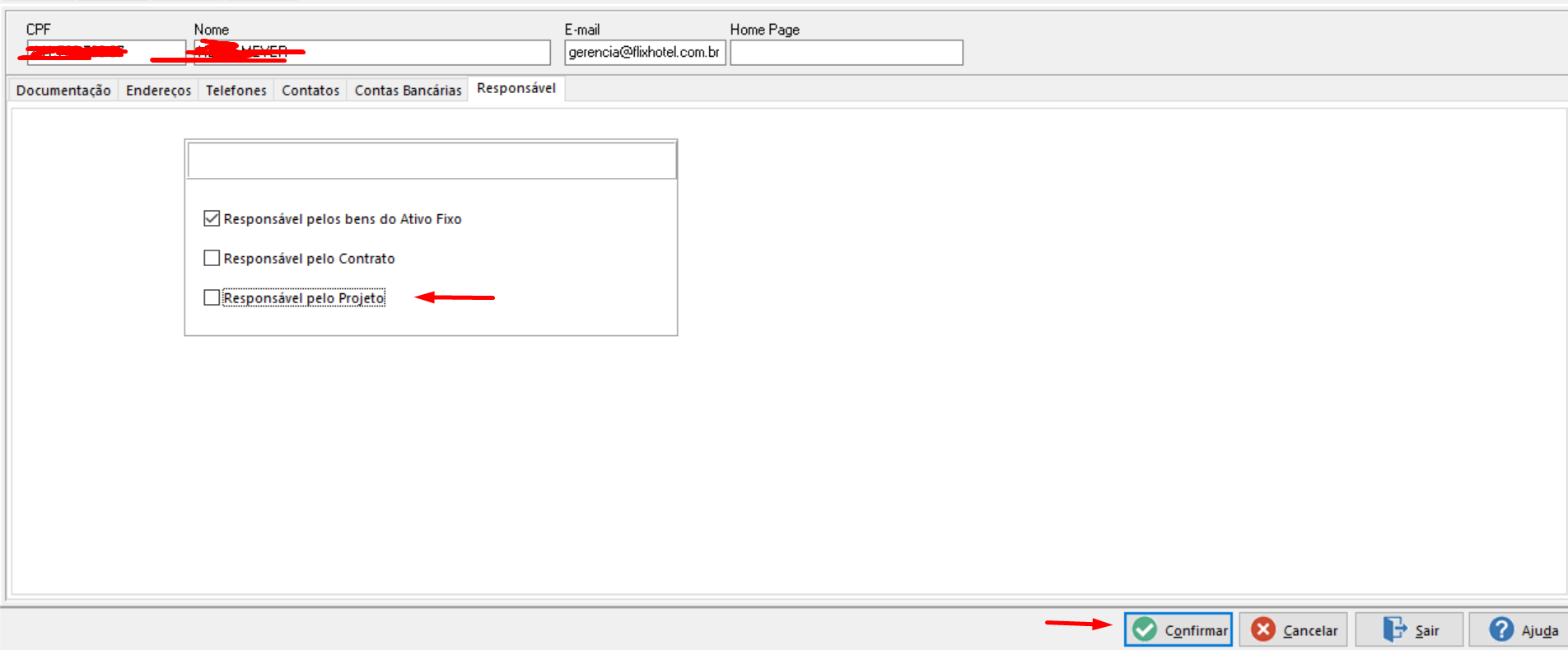Screen dimensions: 1568x650
Task: Click the green checkmark Confirmar icon
Action: [1145, 629]
